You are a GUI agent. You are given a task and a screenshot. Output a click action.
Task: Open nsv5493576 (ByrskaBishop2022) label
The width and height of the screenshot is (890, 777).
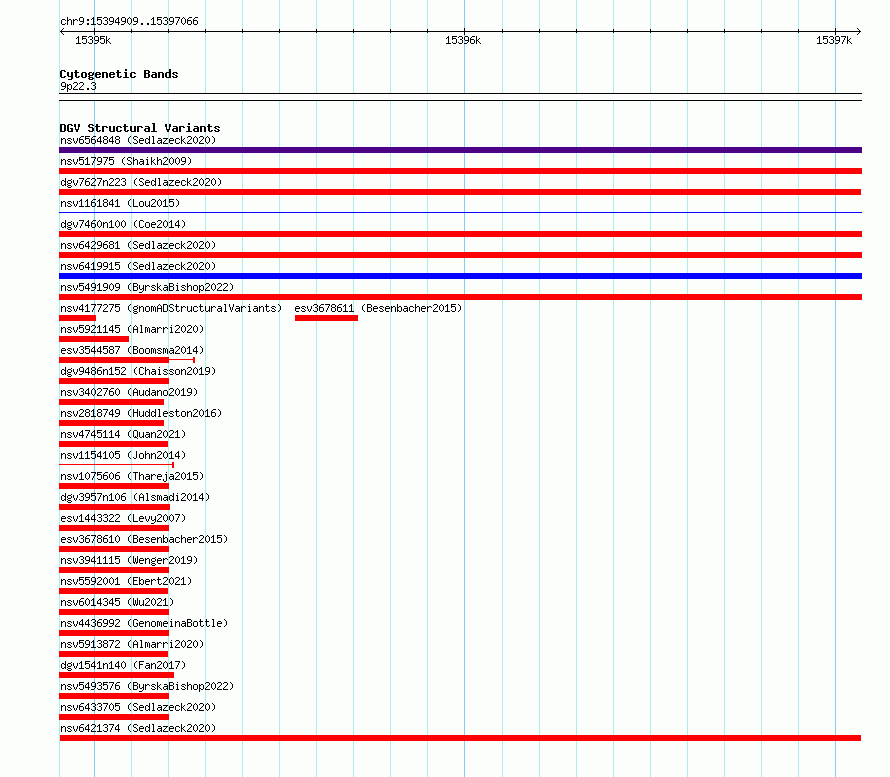click(147, 686)
